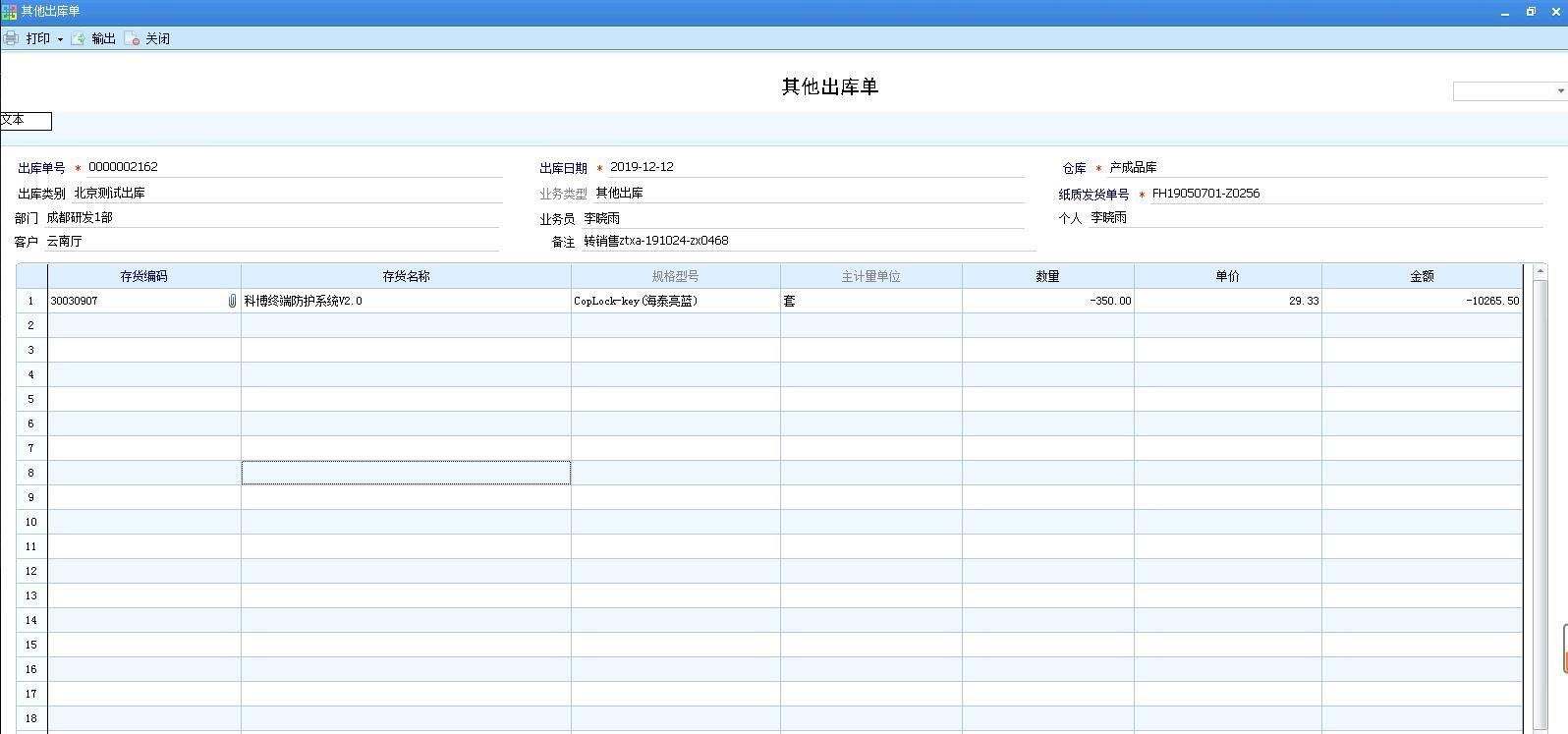Click the 存货名称 column header
This screenshot has width=1568, height=734.
406,276
